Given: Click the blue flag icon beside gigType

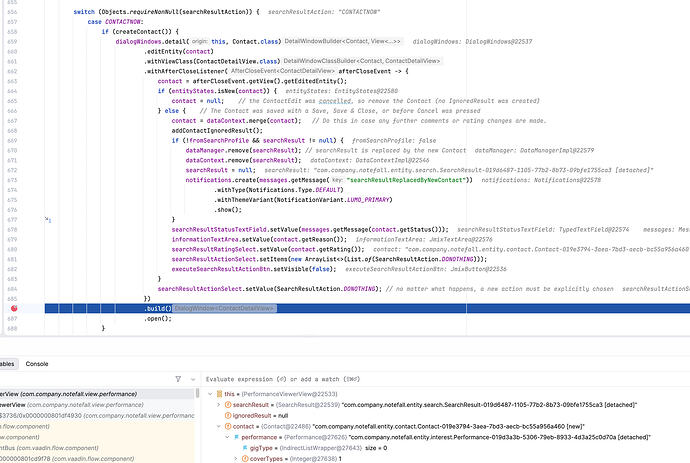Looking at the screenshot, I should point(245,448).
